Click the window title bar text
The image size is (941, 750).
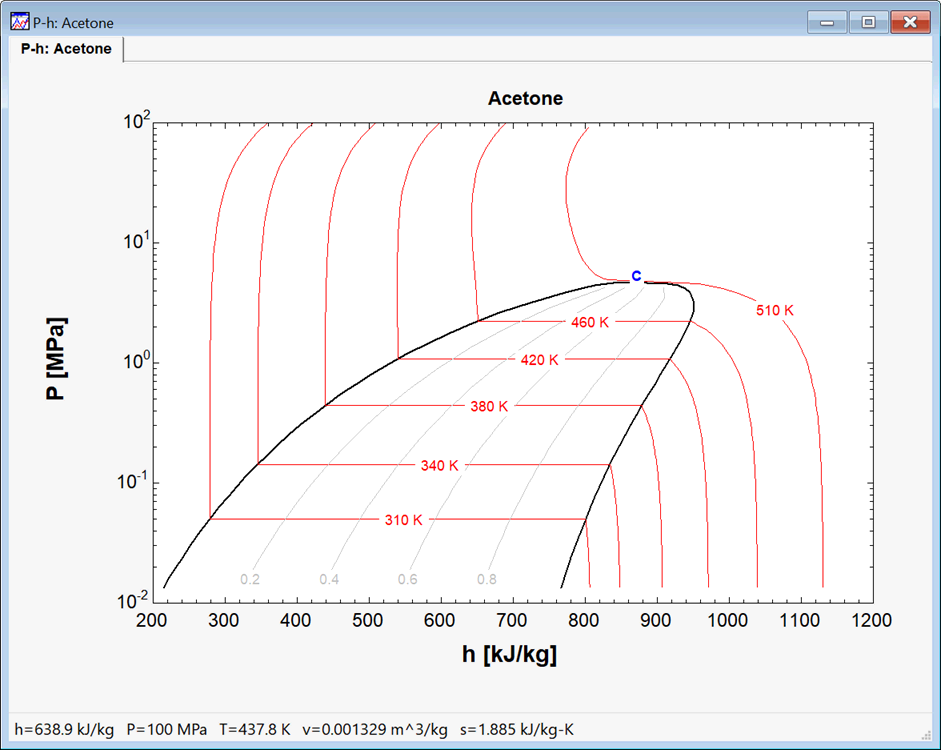[x=73, y=22]
